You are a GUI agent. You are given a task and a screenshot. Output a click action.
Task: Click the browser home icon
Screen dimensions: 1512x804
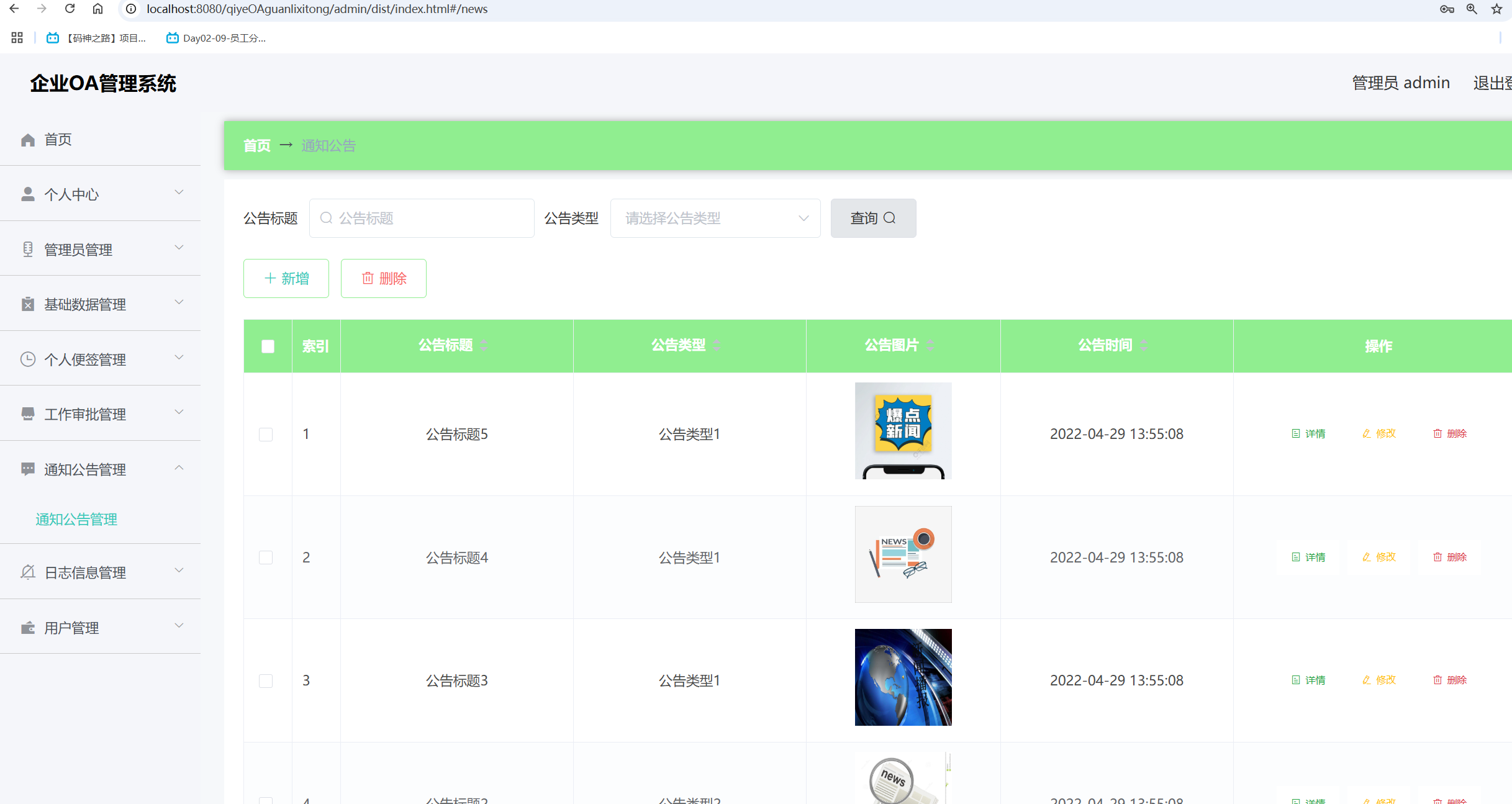pos(97,9)
